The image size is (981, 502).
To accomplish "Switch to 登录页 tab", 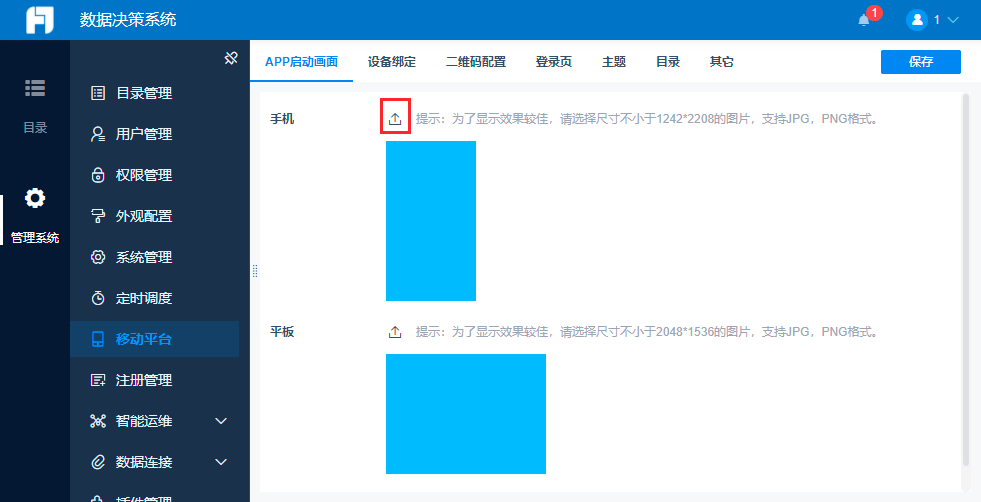I will pyautogui.click(x=554, y=62).
